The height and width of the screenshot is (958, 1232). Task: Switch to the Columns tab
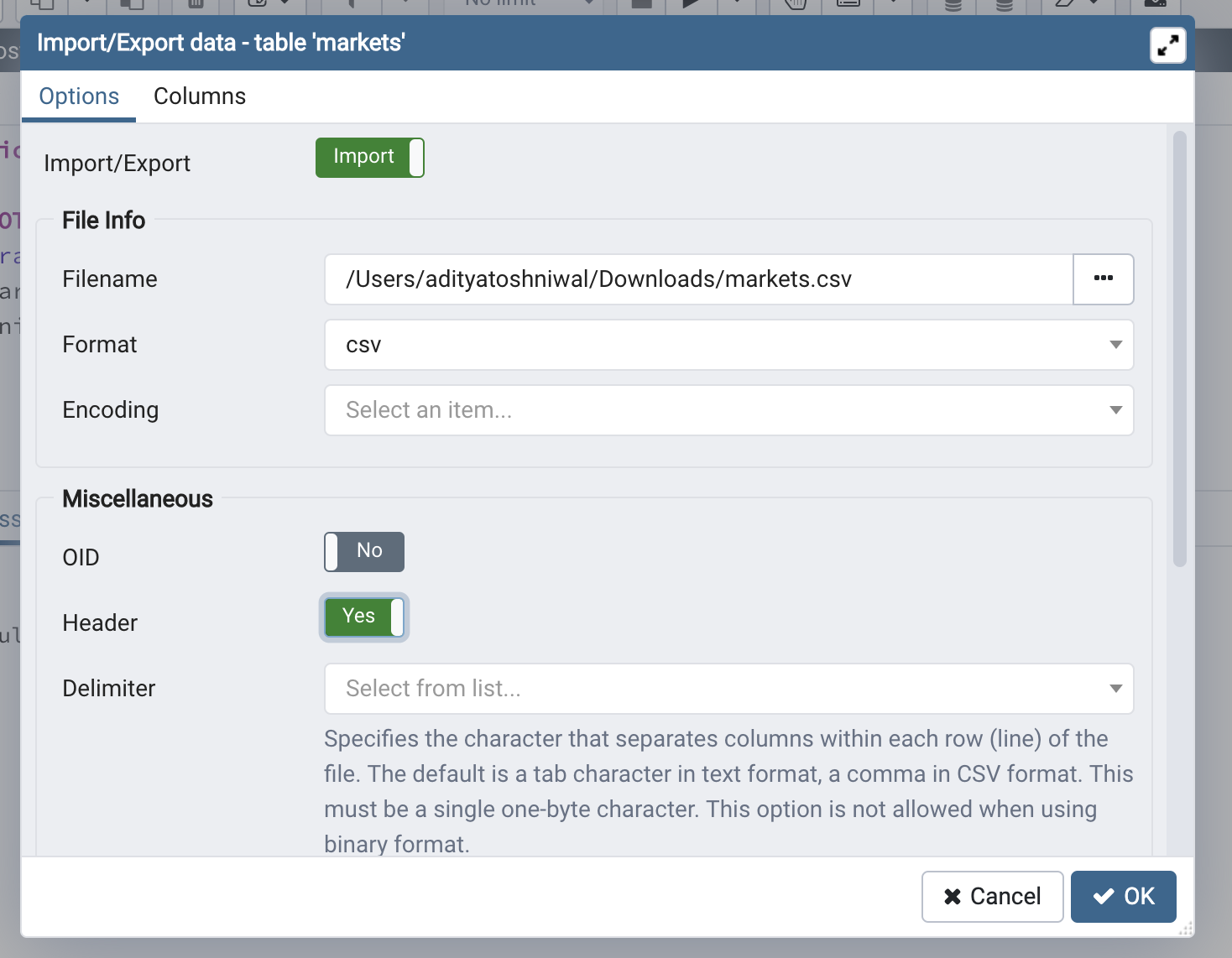(200, 96)
